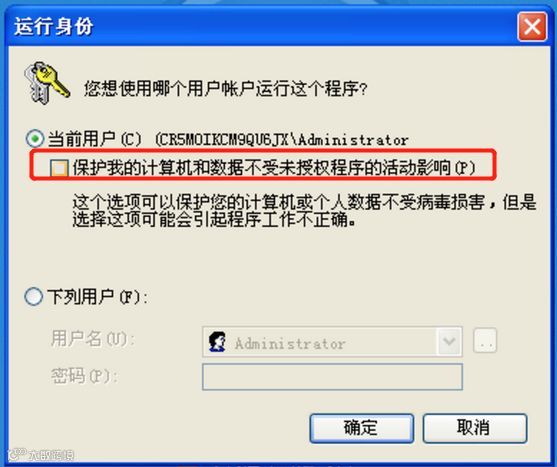Open the browse "..." button next to username
557x467 pixels.
(x=485, y=341)
